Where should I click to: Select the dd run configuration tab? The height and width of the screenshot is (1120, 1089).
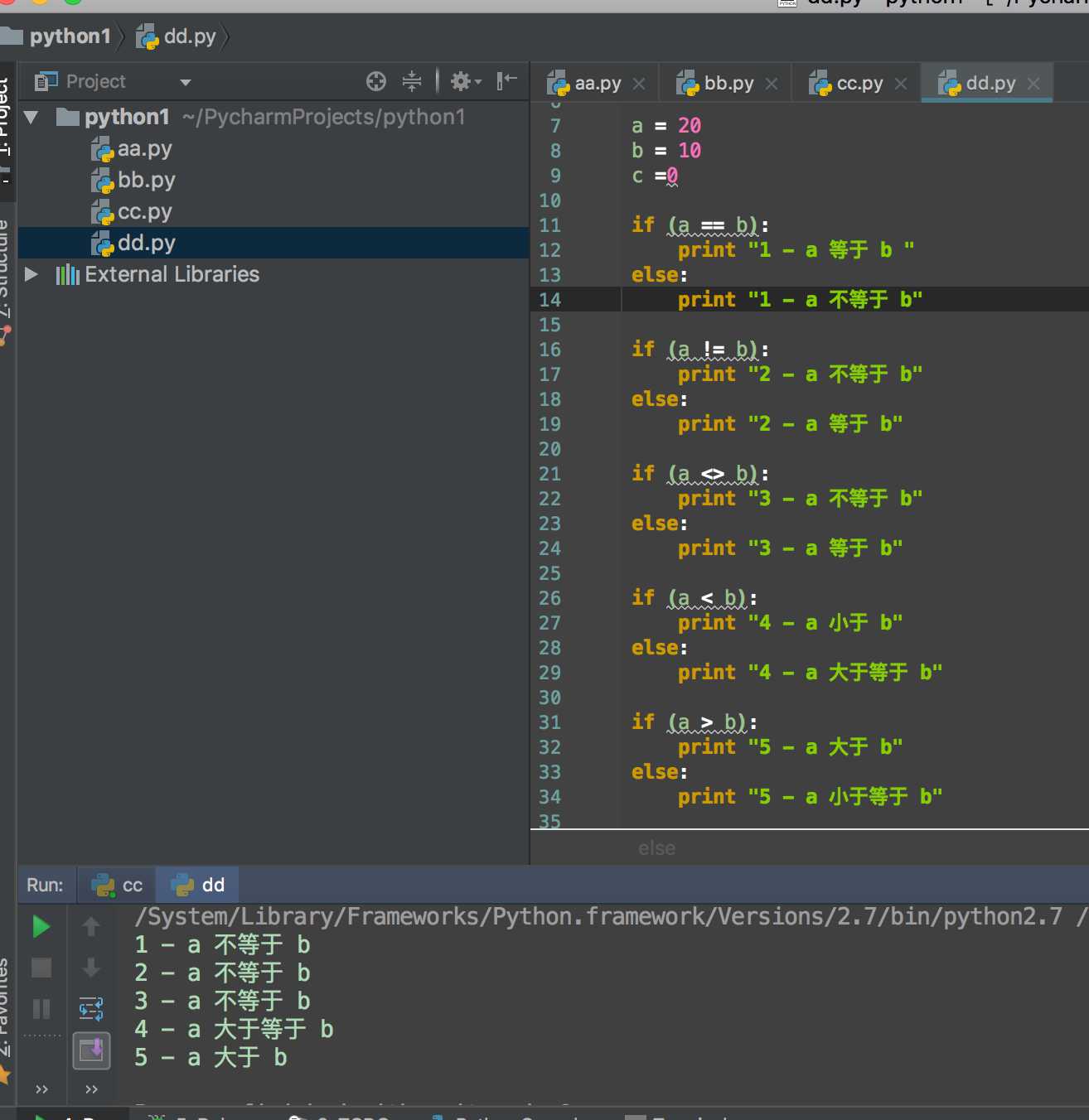199,885
